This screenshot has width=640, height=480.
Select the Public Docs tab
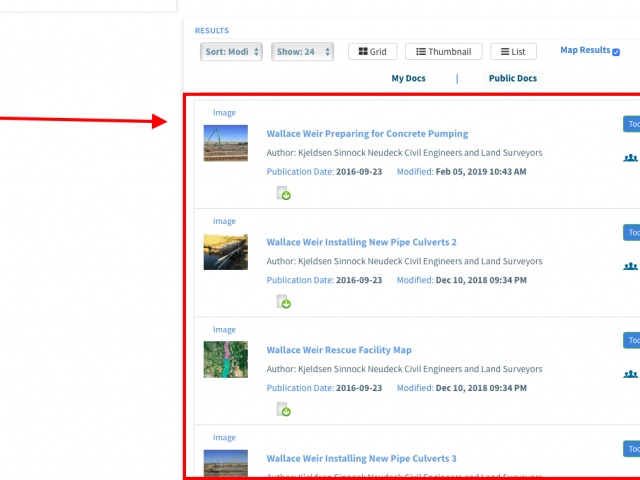click(512, 78)
